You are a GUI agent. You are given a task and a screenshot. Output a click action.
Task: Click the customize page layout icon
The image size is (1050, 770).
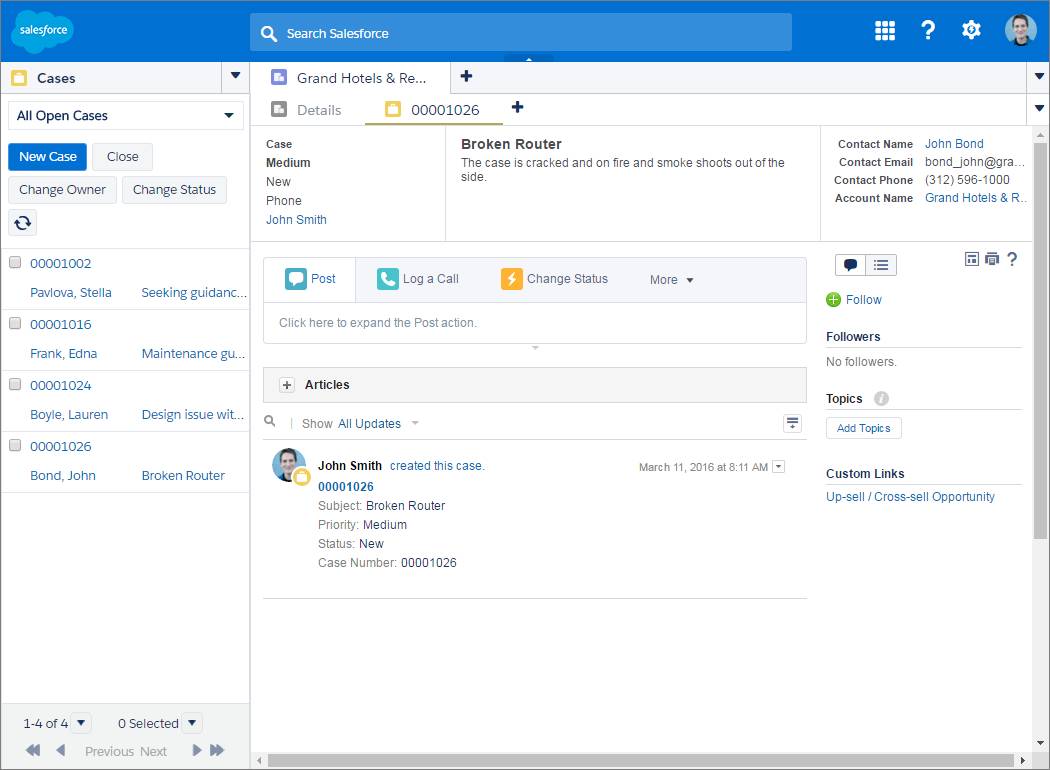pyautogui.click(x=972, y=259)
